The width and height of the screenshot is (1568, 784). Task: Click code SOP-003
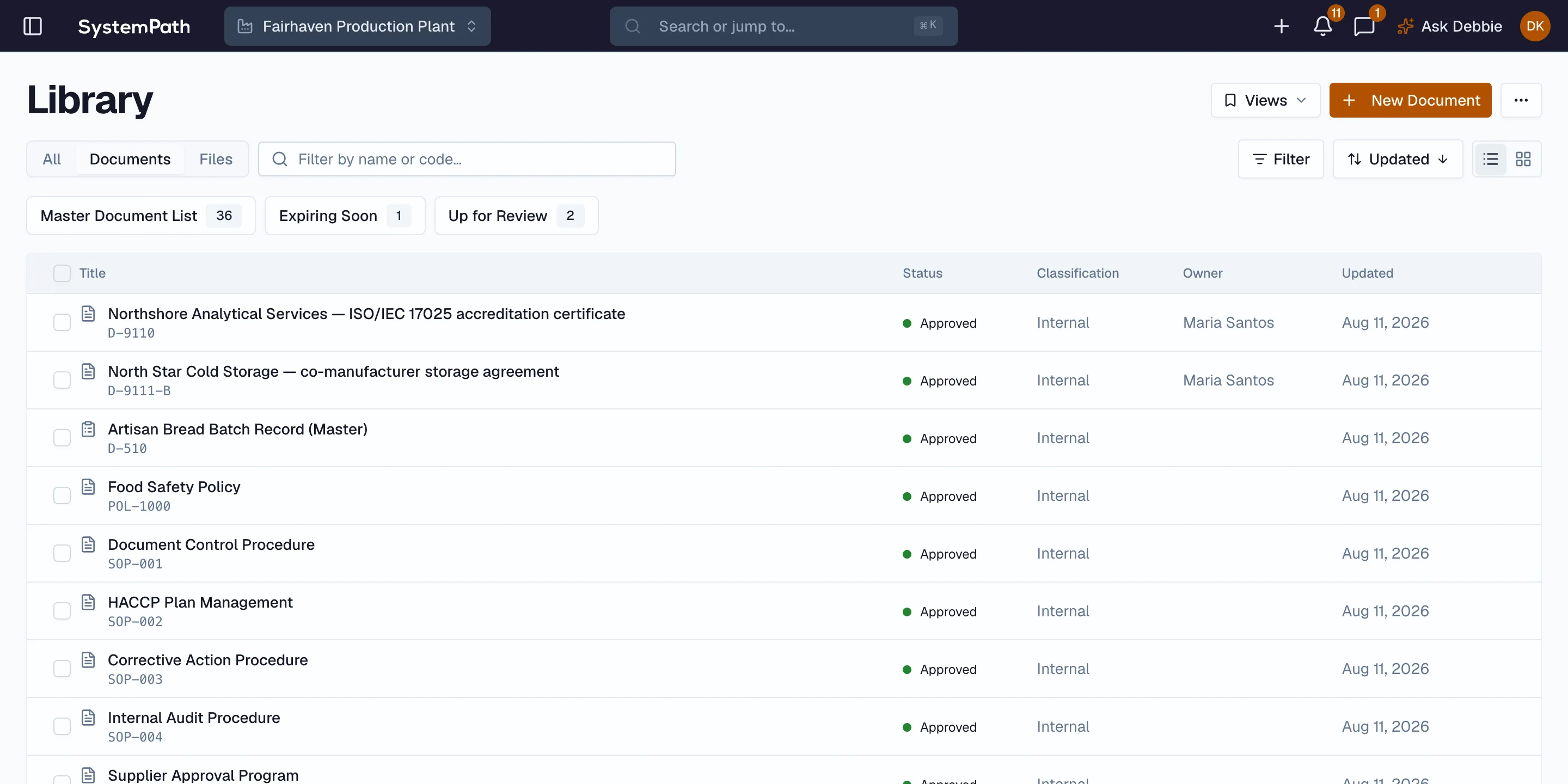point(135,679)
